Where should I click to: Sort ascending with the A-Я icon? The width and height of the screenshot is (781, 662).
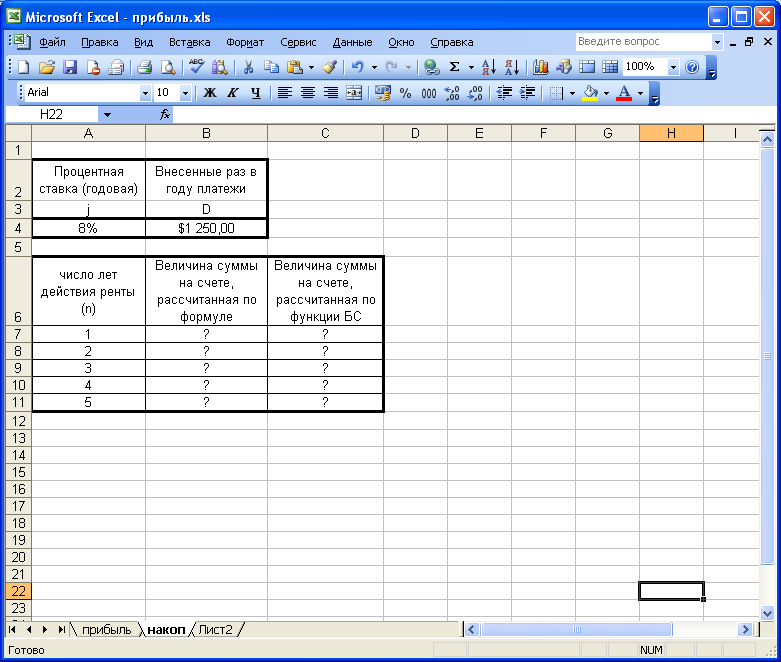coord(489,67)
